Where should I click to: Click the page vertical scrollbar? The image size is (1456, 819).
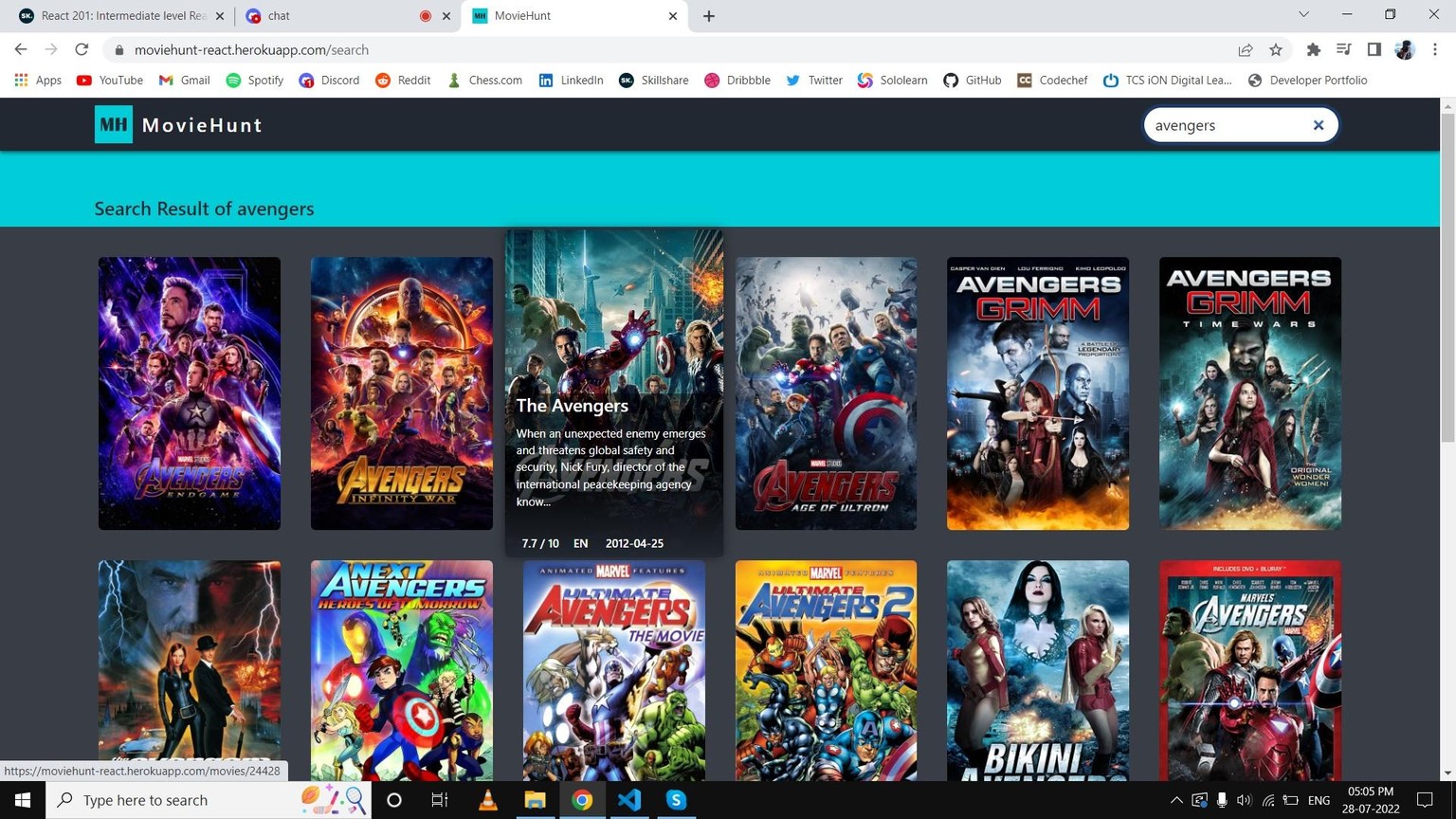coord(1447,277)
